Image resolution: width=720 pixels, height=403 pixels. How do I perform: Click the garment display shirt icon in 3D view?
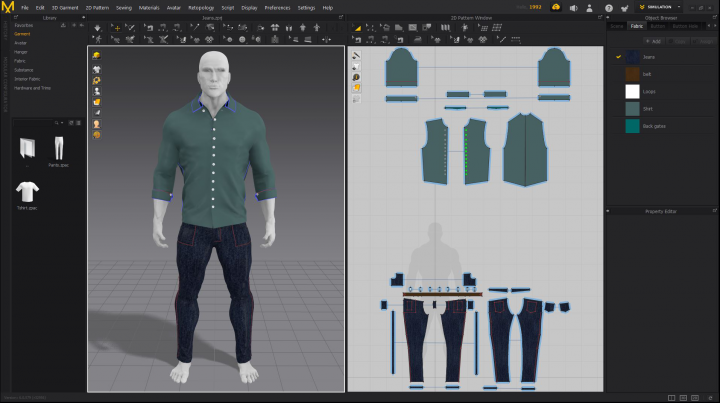[x=97, y=69]
